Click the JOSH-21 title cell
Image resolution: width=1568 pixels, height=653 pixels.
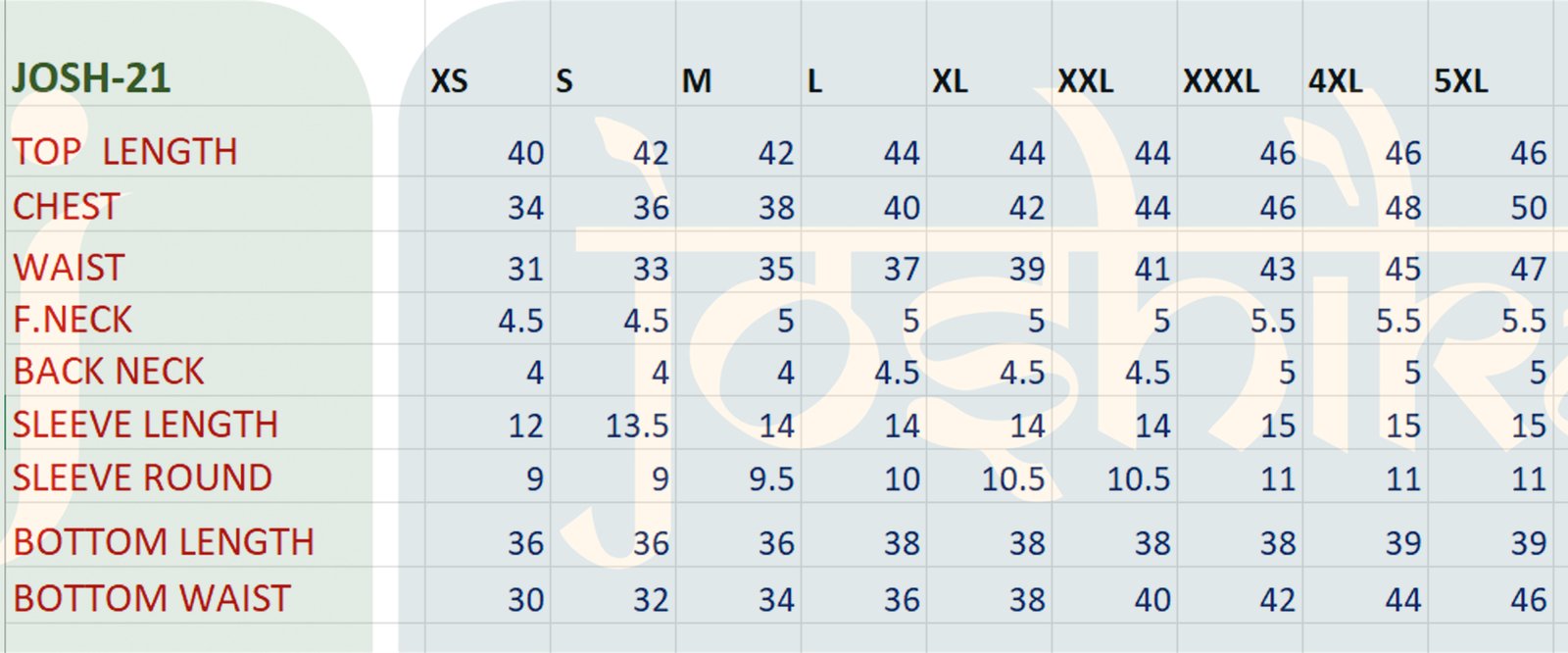point(91,78)
